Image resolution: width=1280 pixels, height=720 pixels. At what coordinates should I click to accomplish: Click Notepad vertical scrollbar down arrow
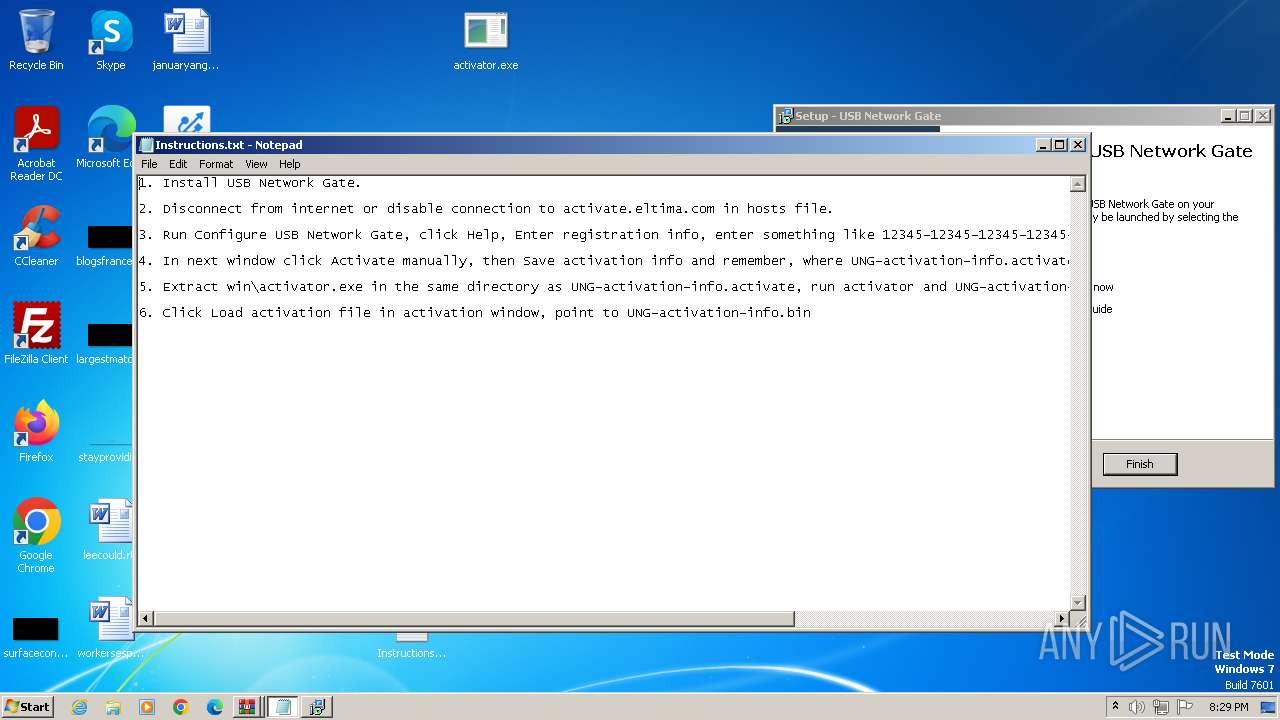[1077, 602]
